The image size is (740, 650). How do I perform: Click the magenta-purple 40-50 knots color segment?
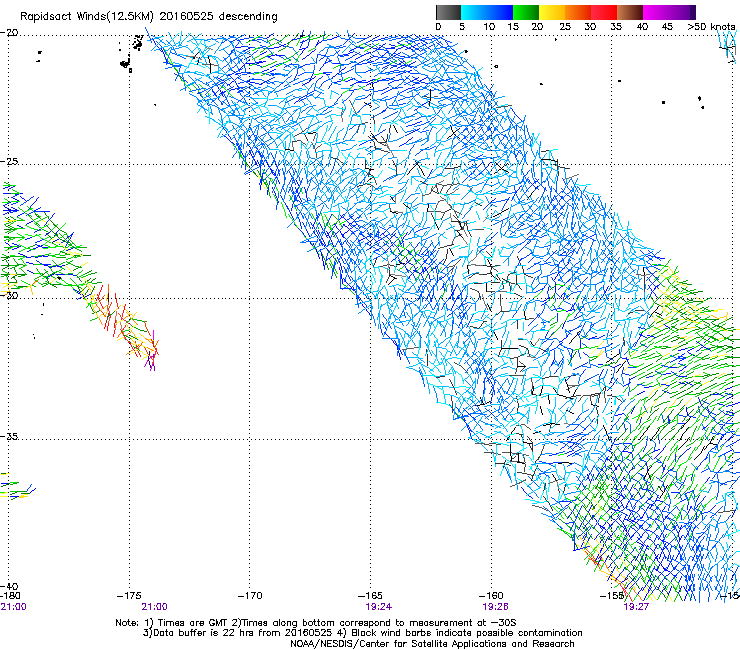click(x=669, y=12)
